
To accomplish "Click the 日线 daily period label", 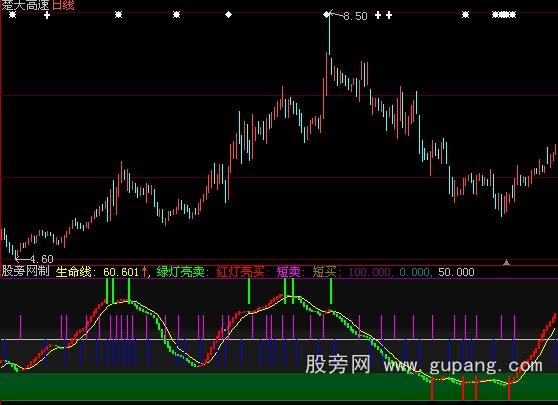I will point(63,5).
